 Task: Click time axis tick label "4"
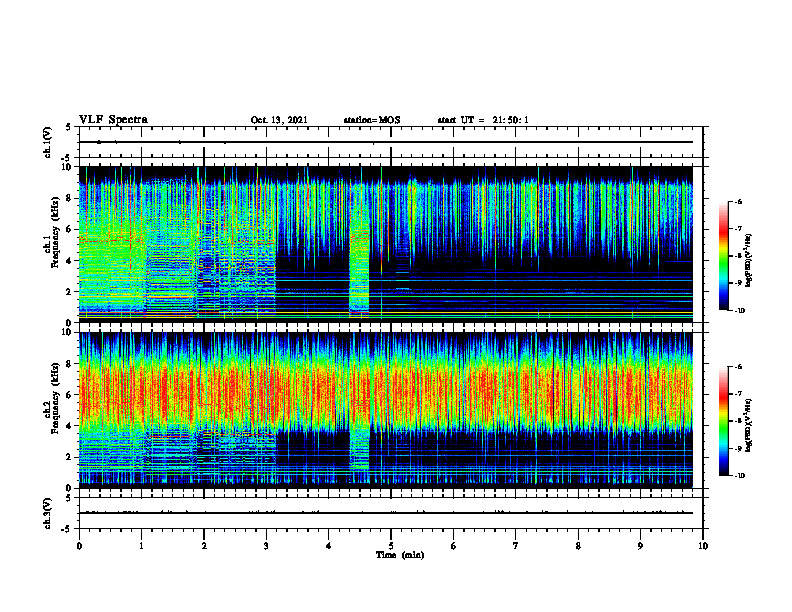329,546
